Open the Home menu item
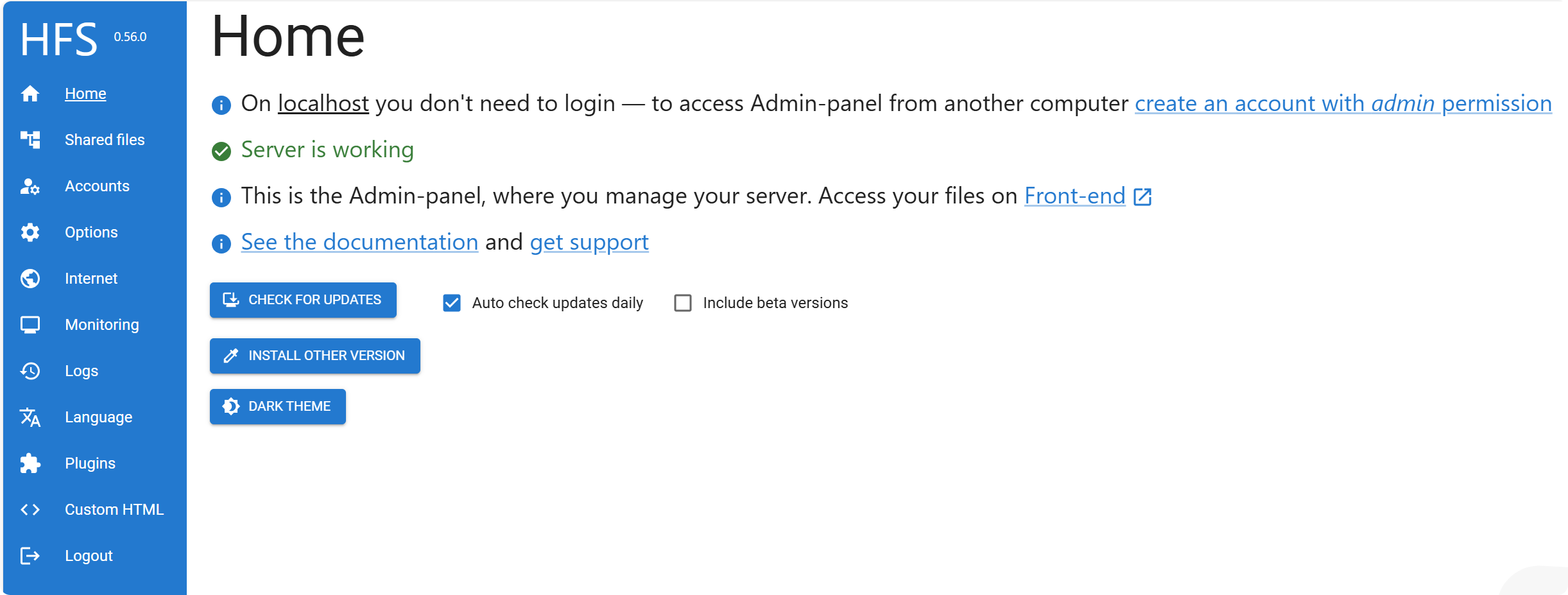 click(x=85, y=94)
